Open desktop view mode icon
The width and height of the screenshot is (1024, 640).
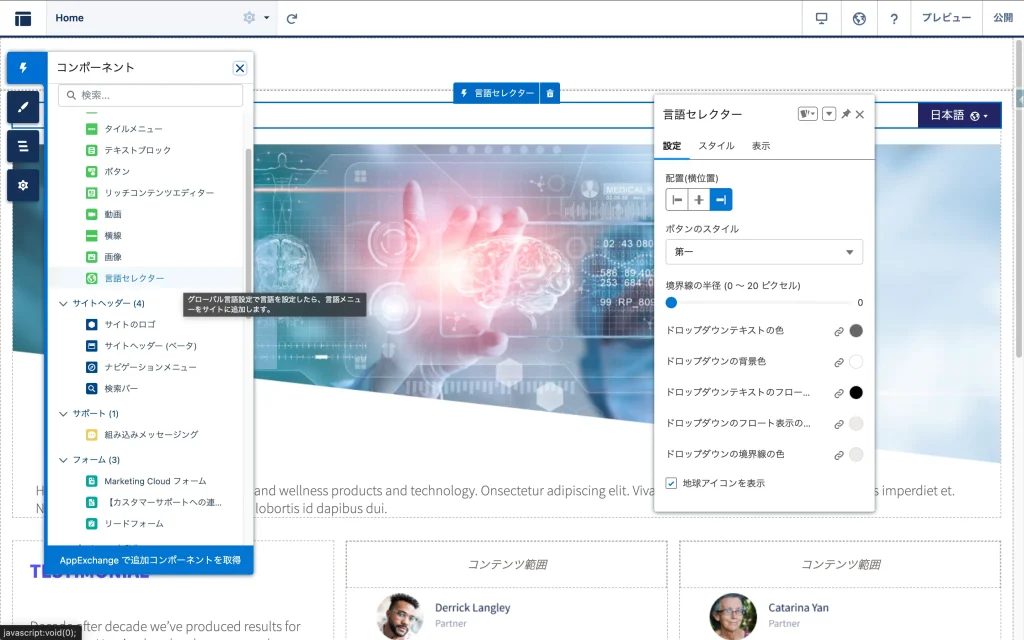pos(822,18)
